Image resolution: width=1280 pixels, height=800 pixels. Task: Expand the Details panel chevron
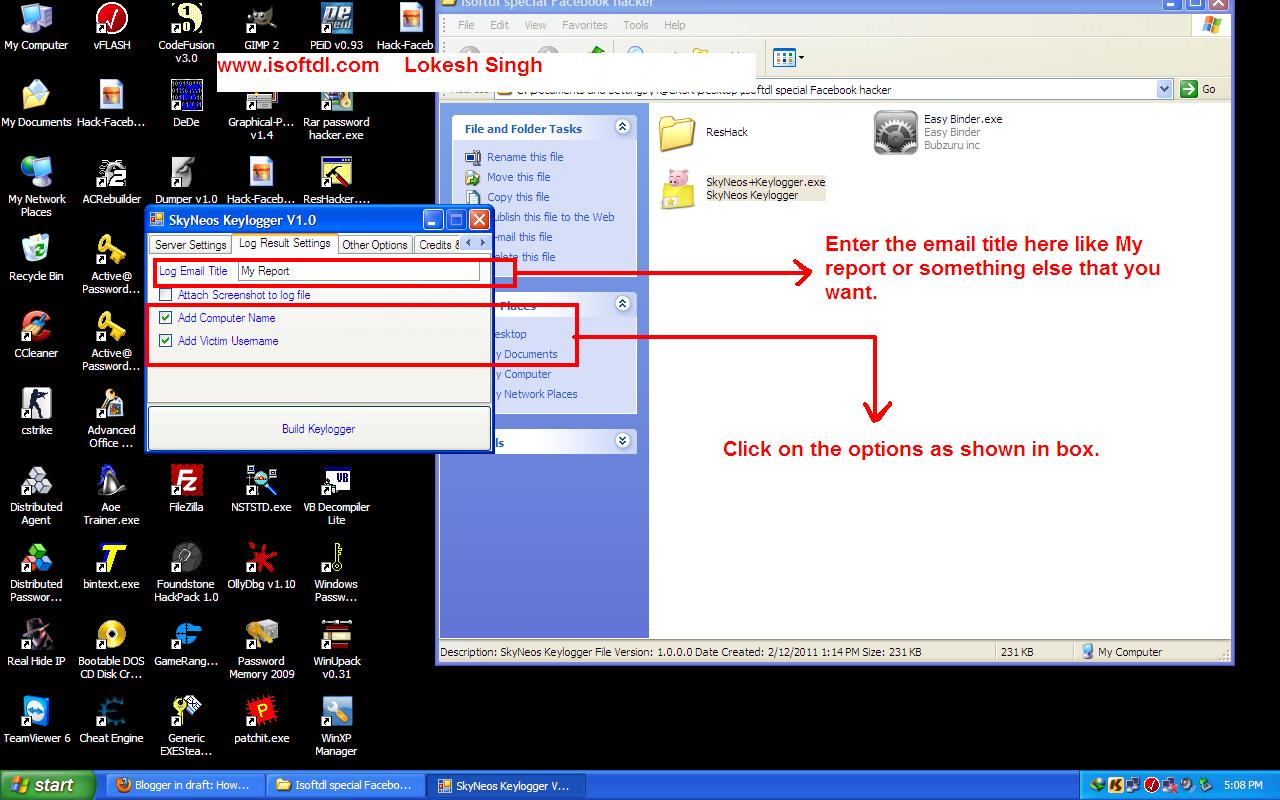coord(622,441)
